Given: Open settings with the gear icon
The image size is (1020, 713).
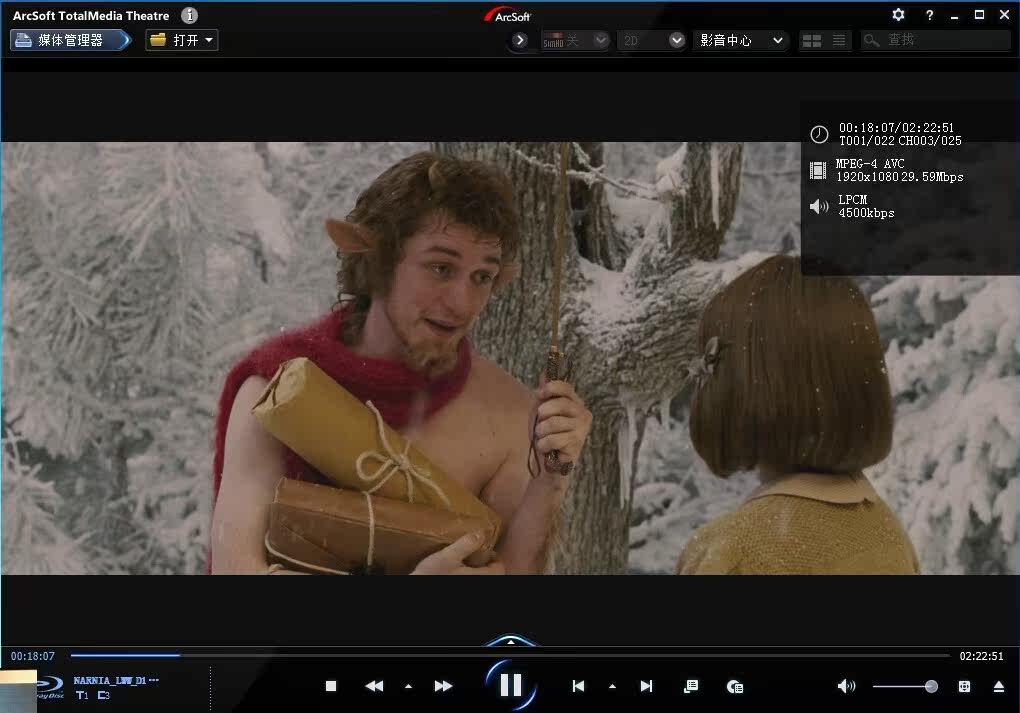Looking at the screenshot, I should coord(898,15).
